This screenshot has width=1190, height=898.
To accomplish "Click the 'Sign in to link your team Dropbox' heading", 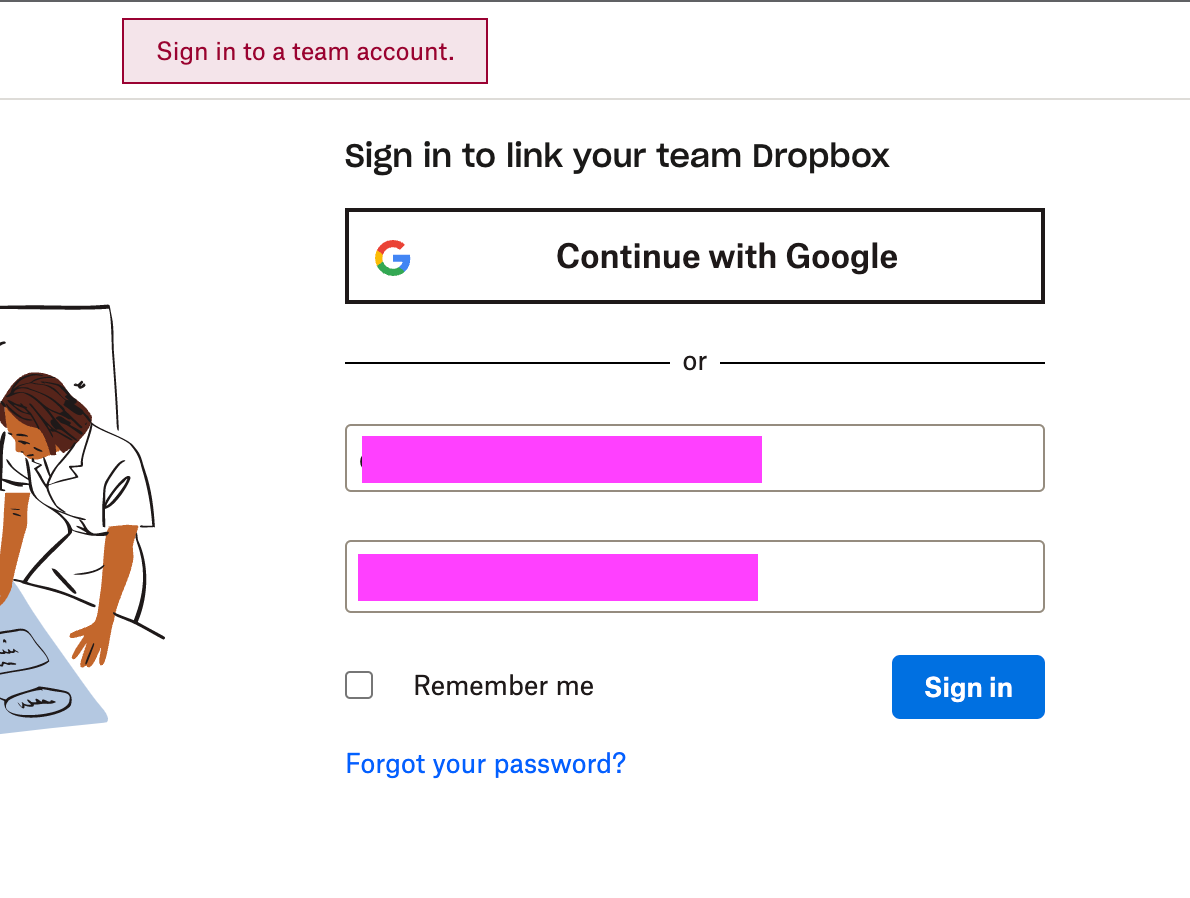I will (616, 157).
